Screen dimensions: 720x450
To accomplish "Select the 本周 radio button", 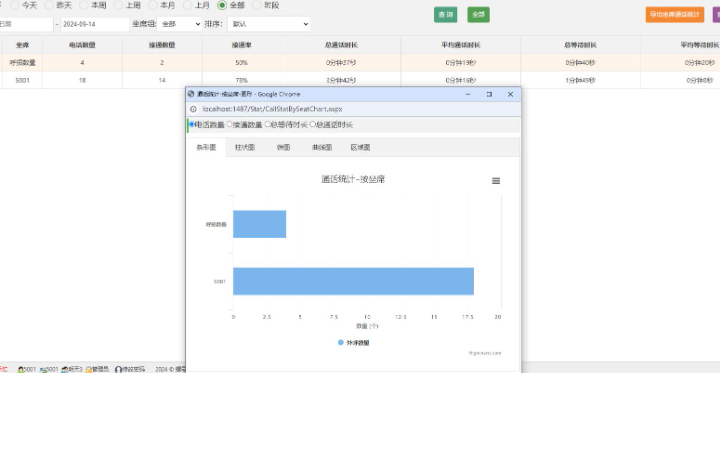I will click(84, 5).
